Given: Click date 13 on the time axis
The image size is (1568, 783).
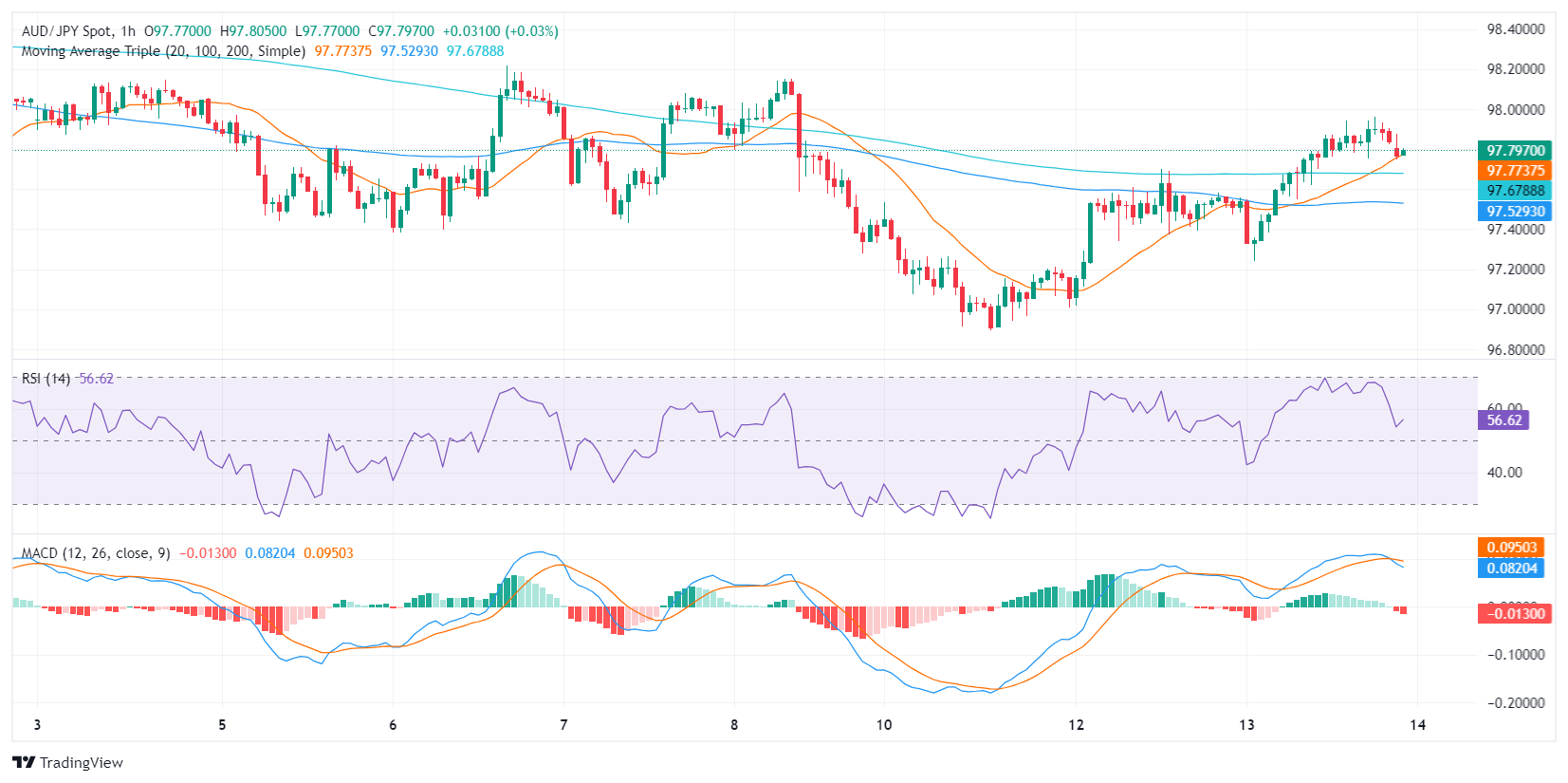Looking at the screenshot, I should (x=1246, y=725).
